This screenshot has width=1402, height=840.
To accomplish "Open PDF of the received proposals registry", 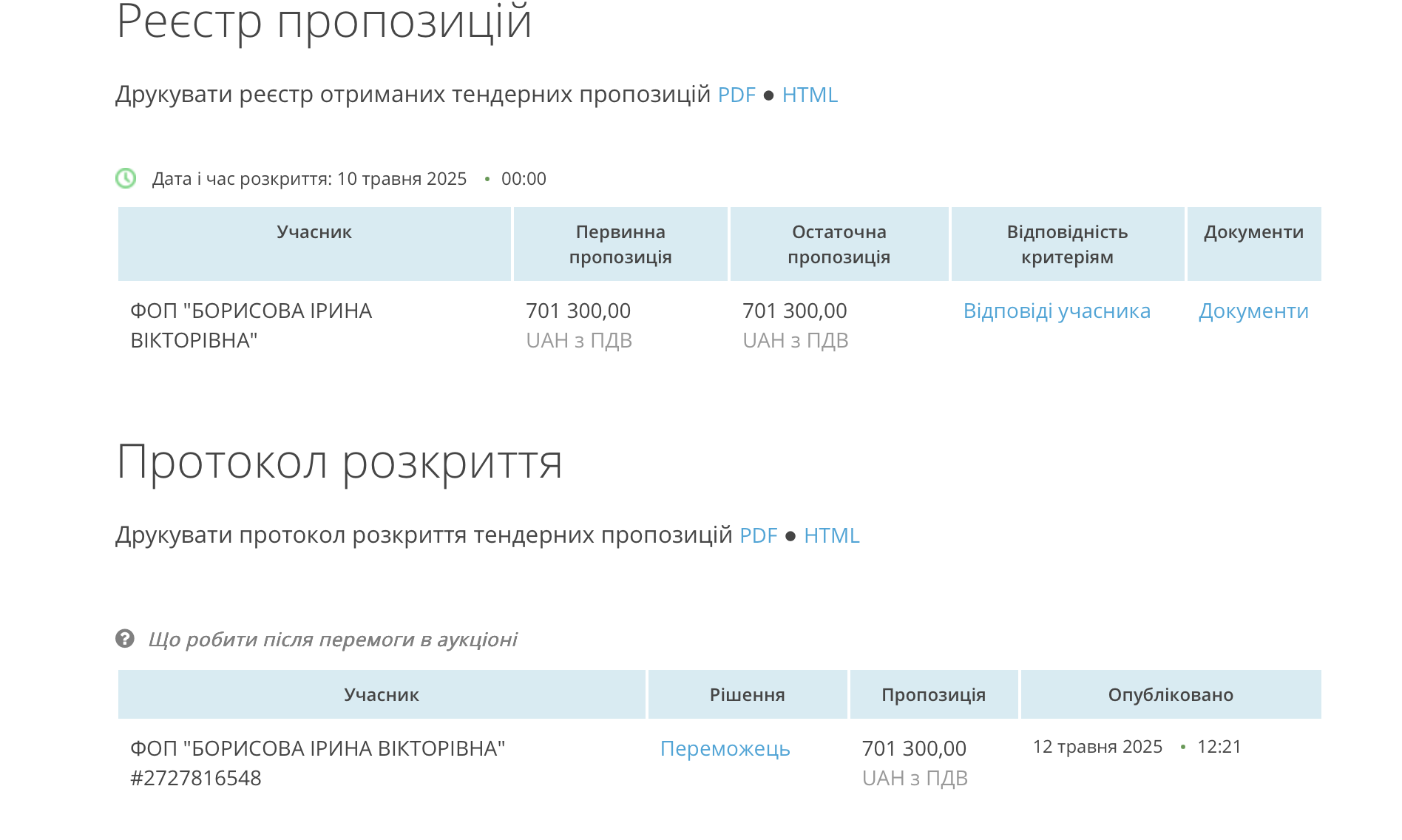I will [x=736, y=95].
